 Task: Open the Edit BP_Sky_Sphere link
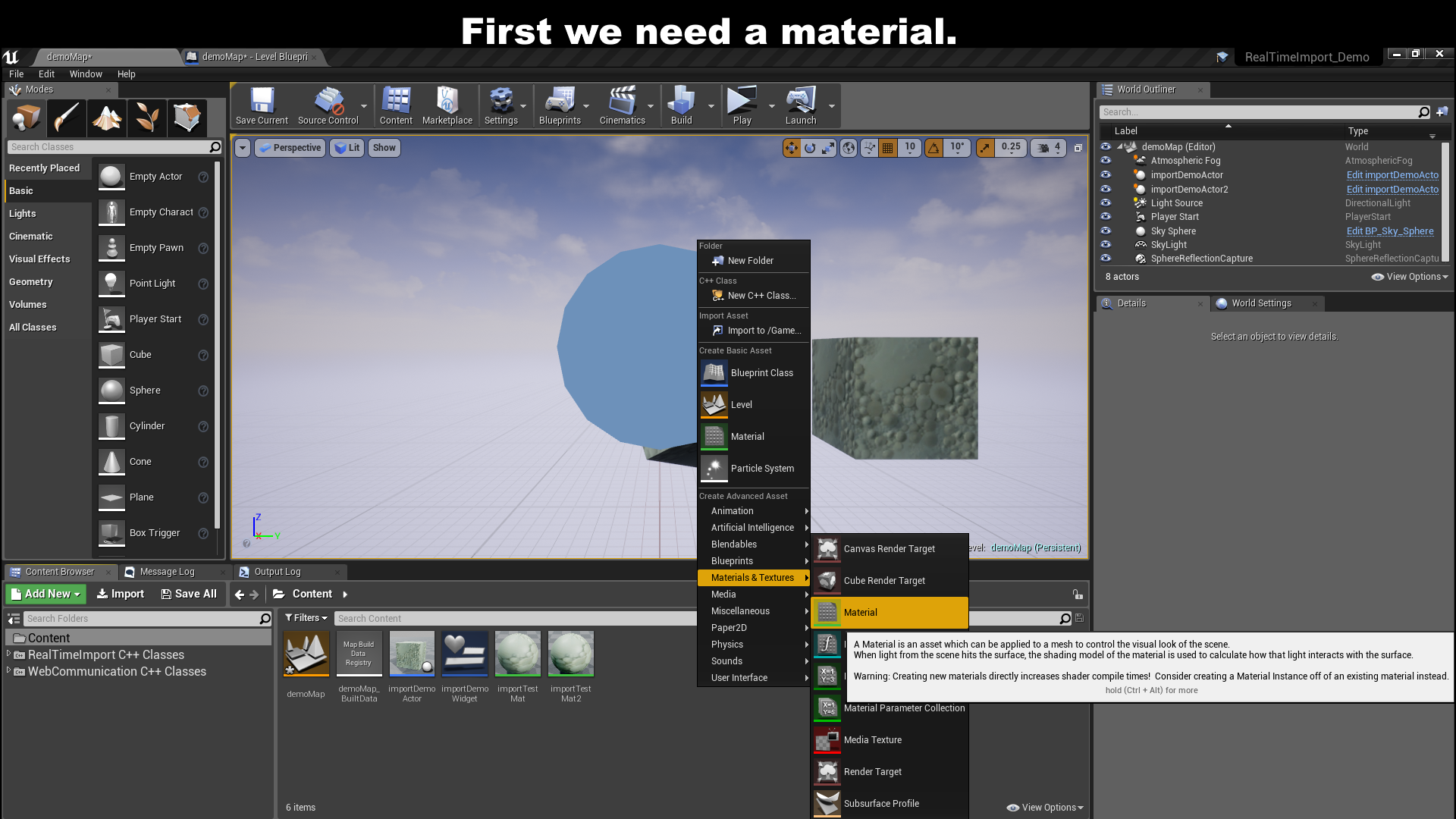[x=1389, y=231]
